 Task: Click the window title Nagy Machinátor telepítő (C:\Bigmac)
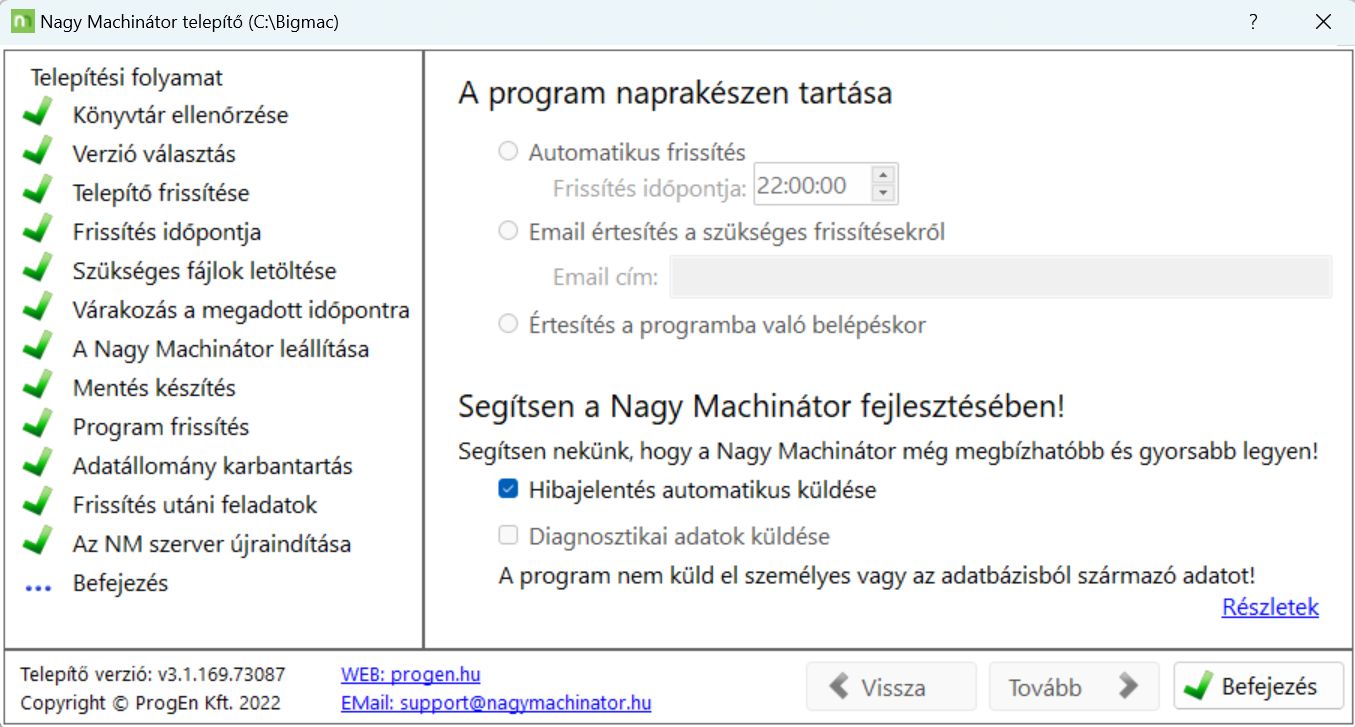(190, 21)
